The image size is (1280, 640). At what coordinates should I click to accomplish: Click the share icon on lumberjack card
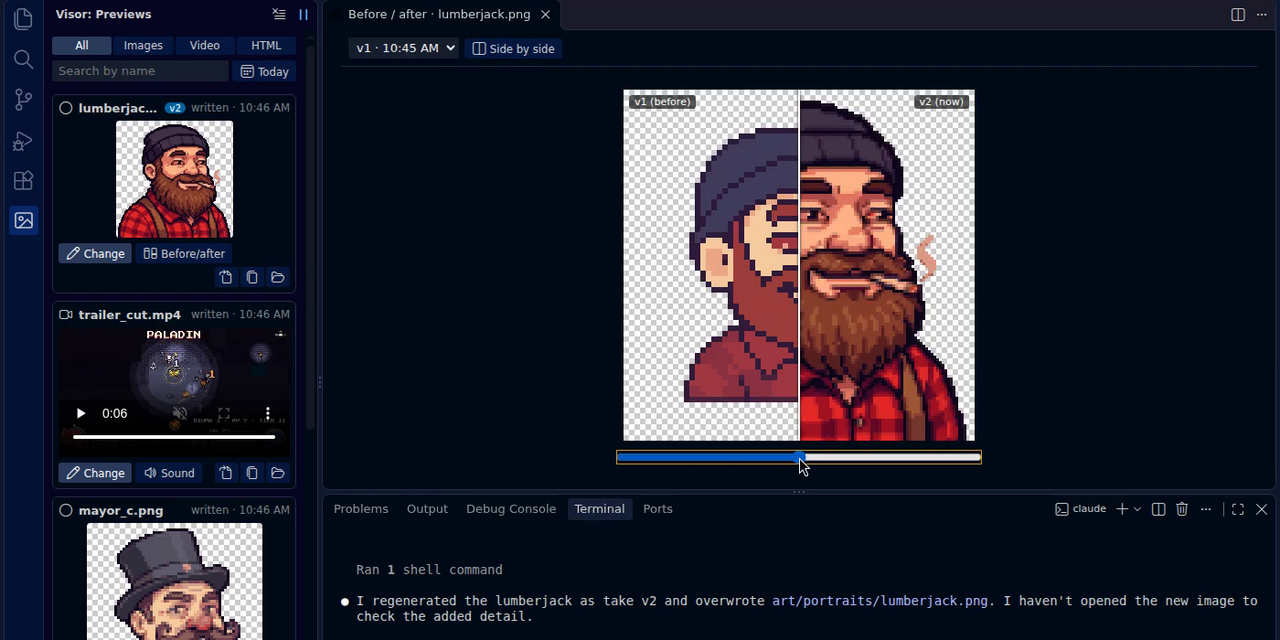[226, 277]
